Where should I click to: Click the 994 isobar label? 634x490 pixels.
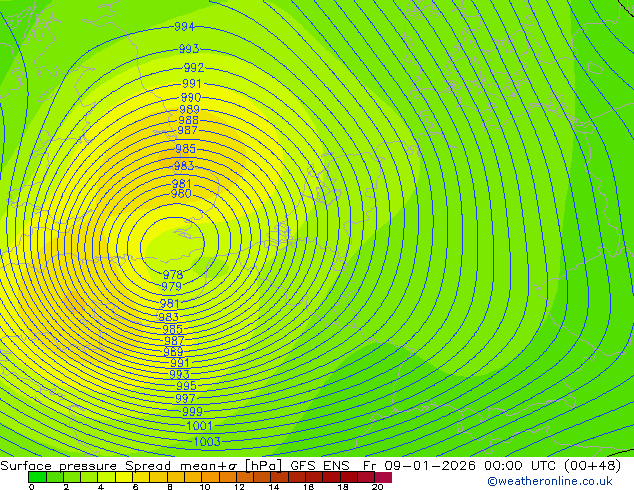pyautogui.click(x=184, y=27)
